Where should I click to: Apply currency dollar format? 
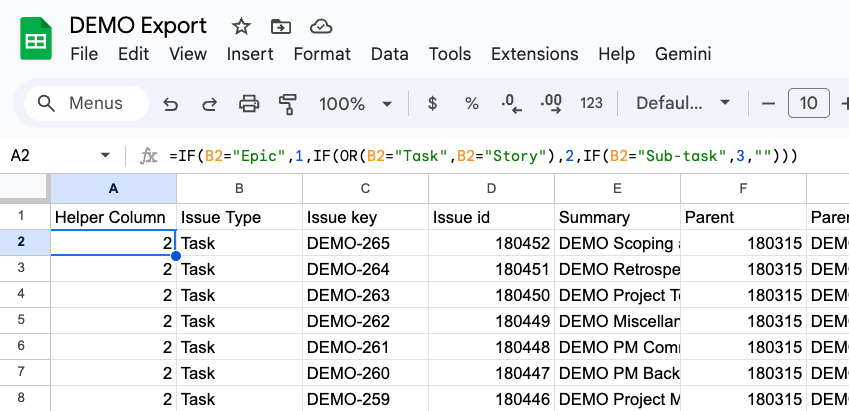[x=432, y=103]
